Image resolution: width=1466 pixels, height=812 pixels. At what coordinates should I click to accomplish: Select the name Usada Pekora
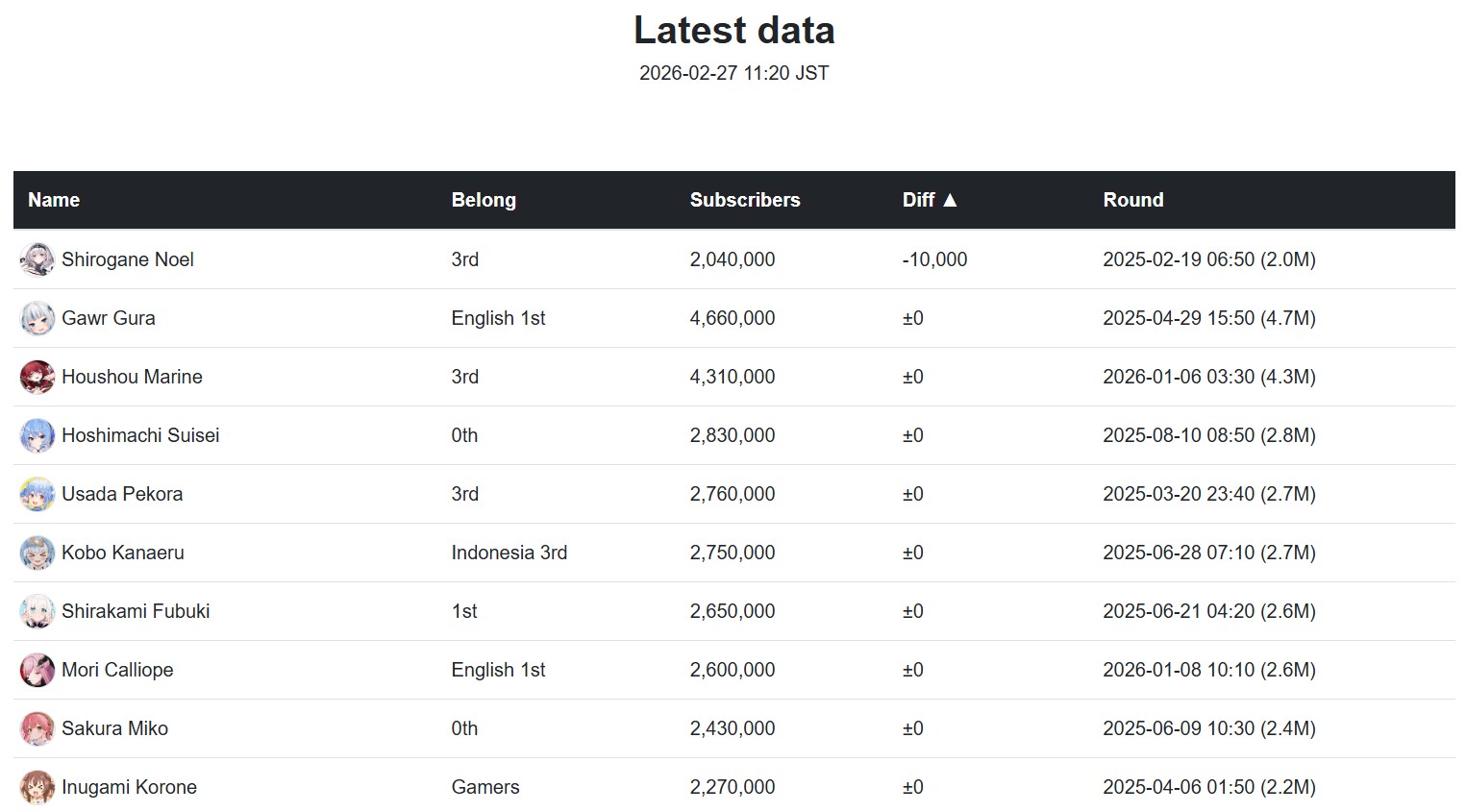coord(122,494)
